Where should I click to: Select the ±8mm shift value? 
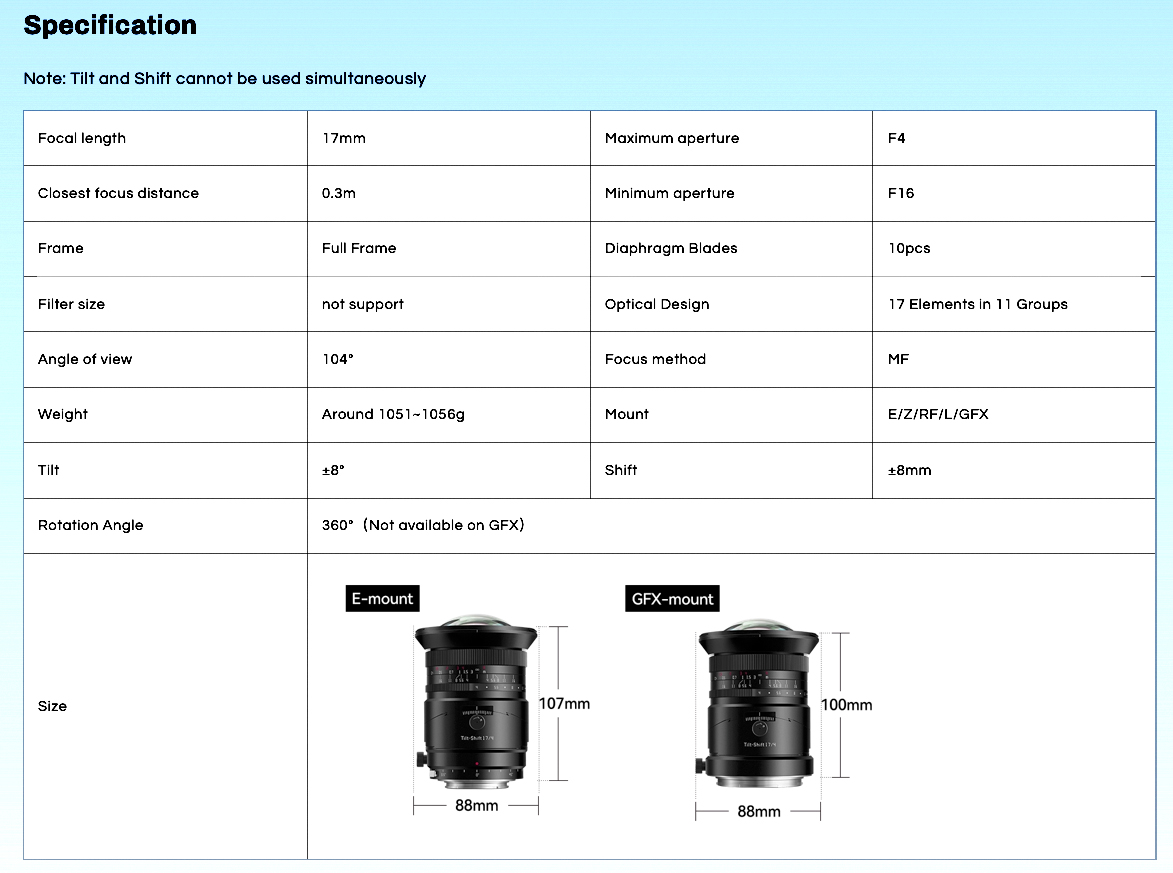[909, 470]
